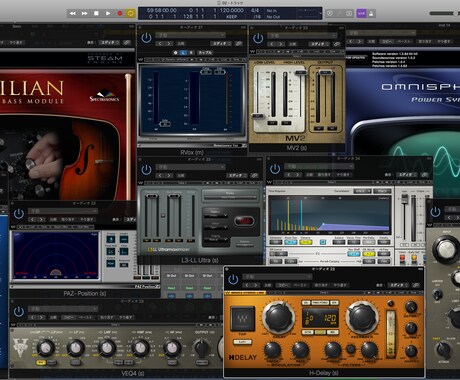This screenshot has height=380, width=460.
Task: Open the RVox window preset dropdown
Action: [x=191, y=35]
